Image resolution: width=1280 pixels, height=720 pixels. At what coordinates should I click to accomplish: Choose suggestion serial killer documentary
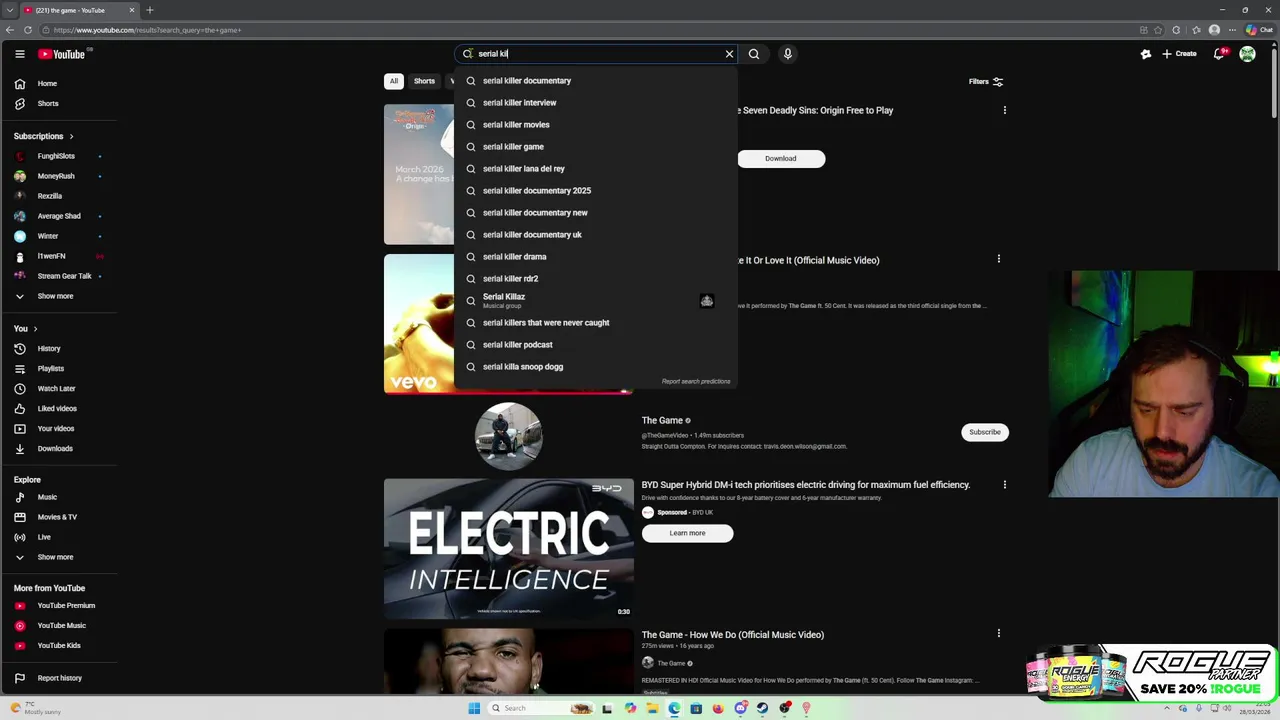[x=596, y=81]
